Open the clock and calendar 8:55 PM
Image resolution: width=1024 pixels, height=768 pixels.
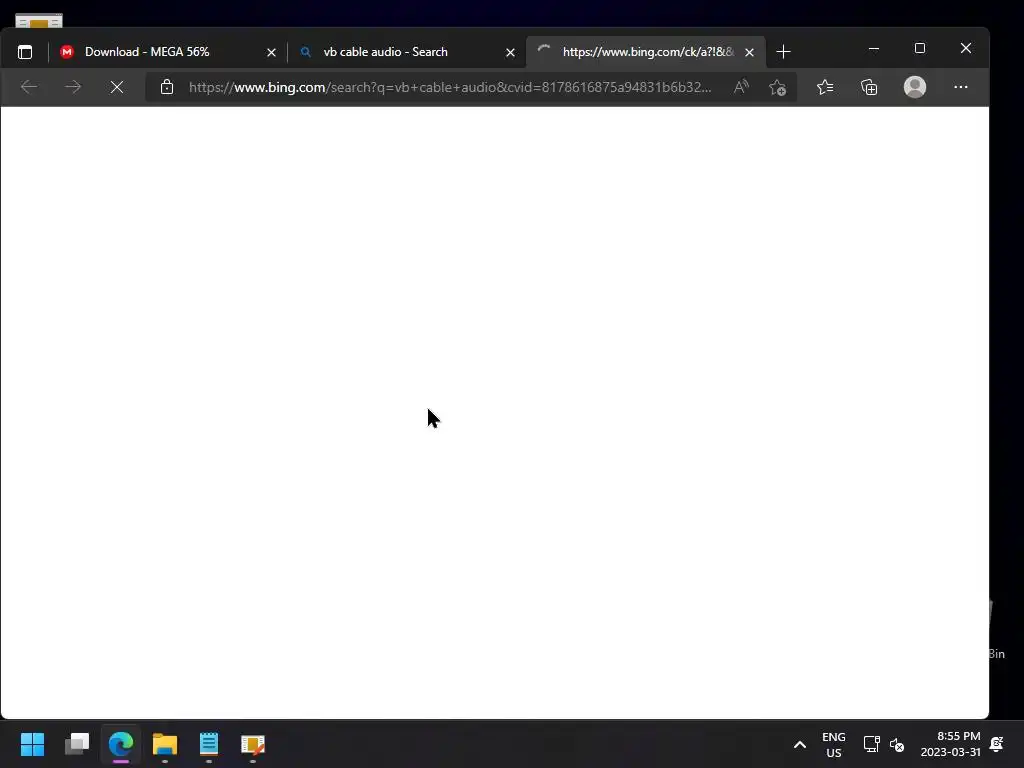(950, 744)
